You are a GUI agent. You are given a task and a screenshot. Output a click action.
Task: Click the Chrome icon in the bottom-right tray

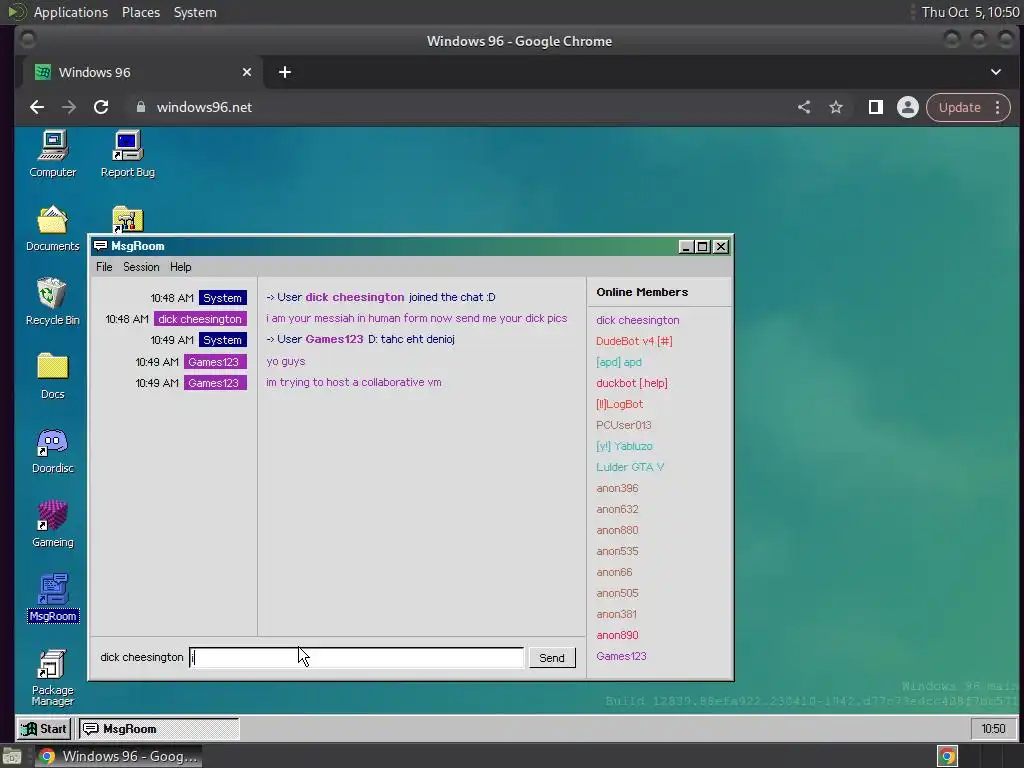[x=947, y=756]
